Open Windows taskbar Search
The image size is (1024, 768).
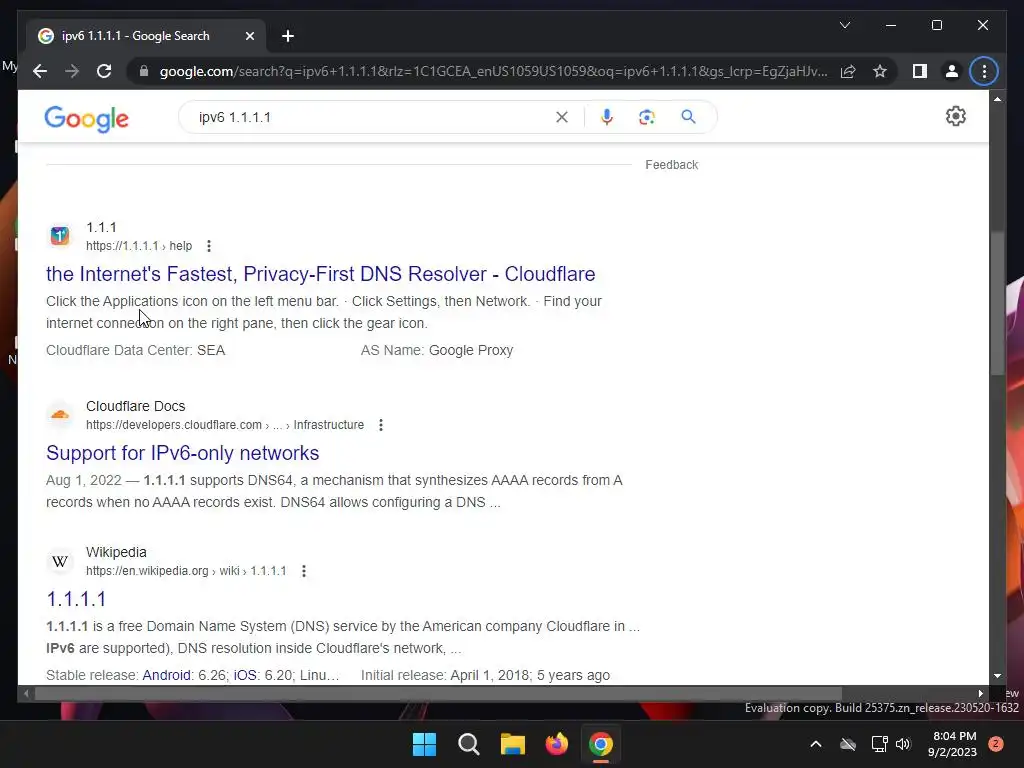pyautogui.click(x=469, y=744)
